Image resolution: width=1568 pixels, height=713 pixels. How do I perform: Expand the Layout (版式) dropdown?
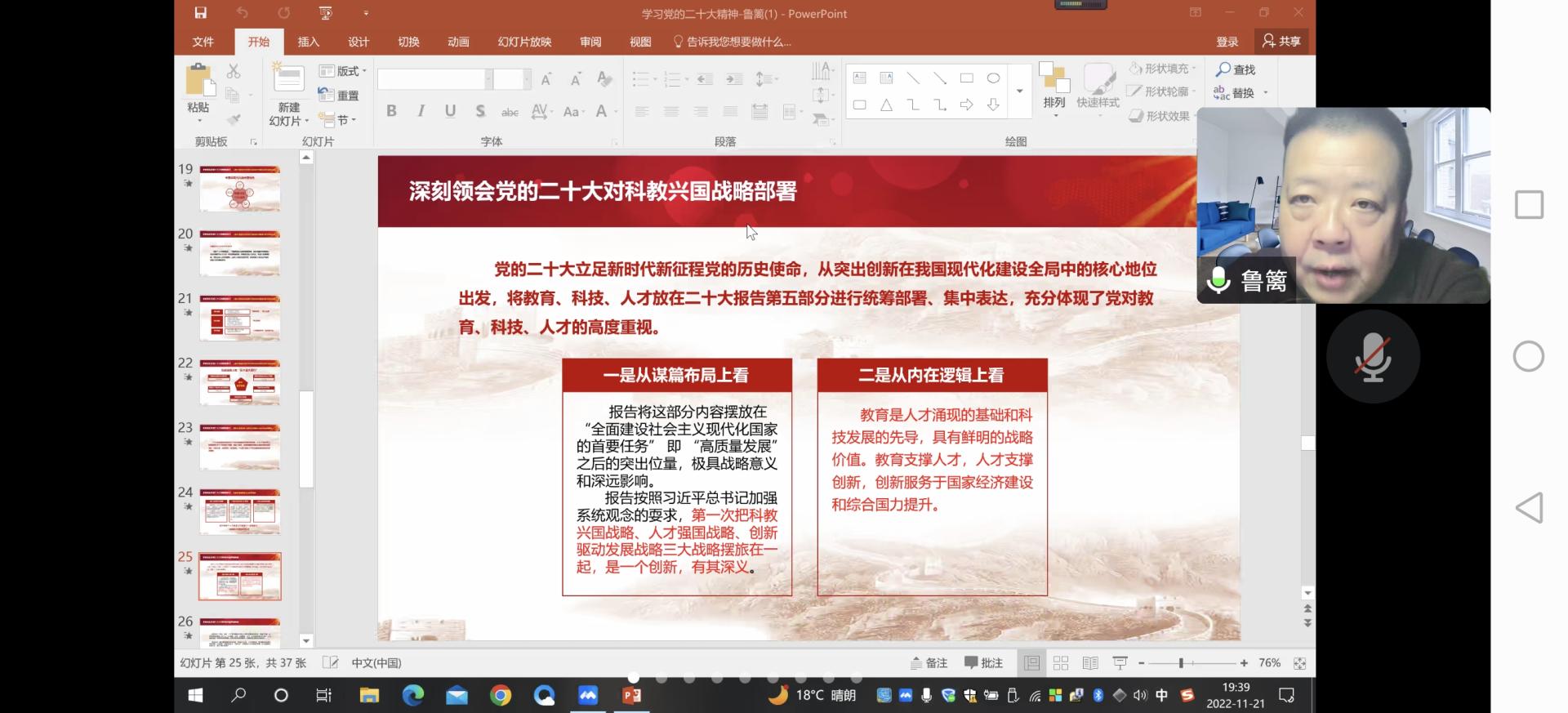(343, 71)
